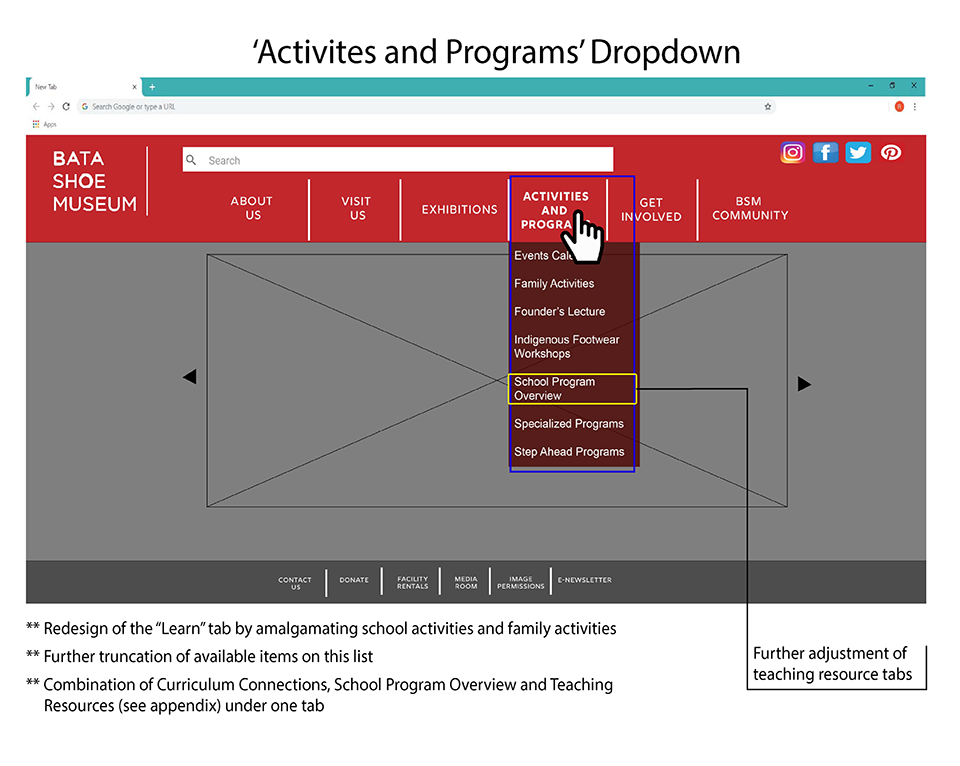Select Step Ahead Programs item
960x766 pixels.
click(569, 452)
